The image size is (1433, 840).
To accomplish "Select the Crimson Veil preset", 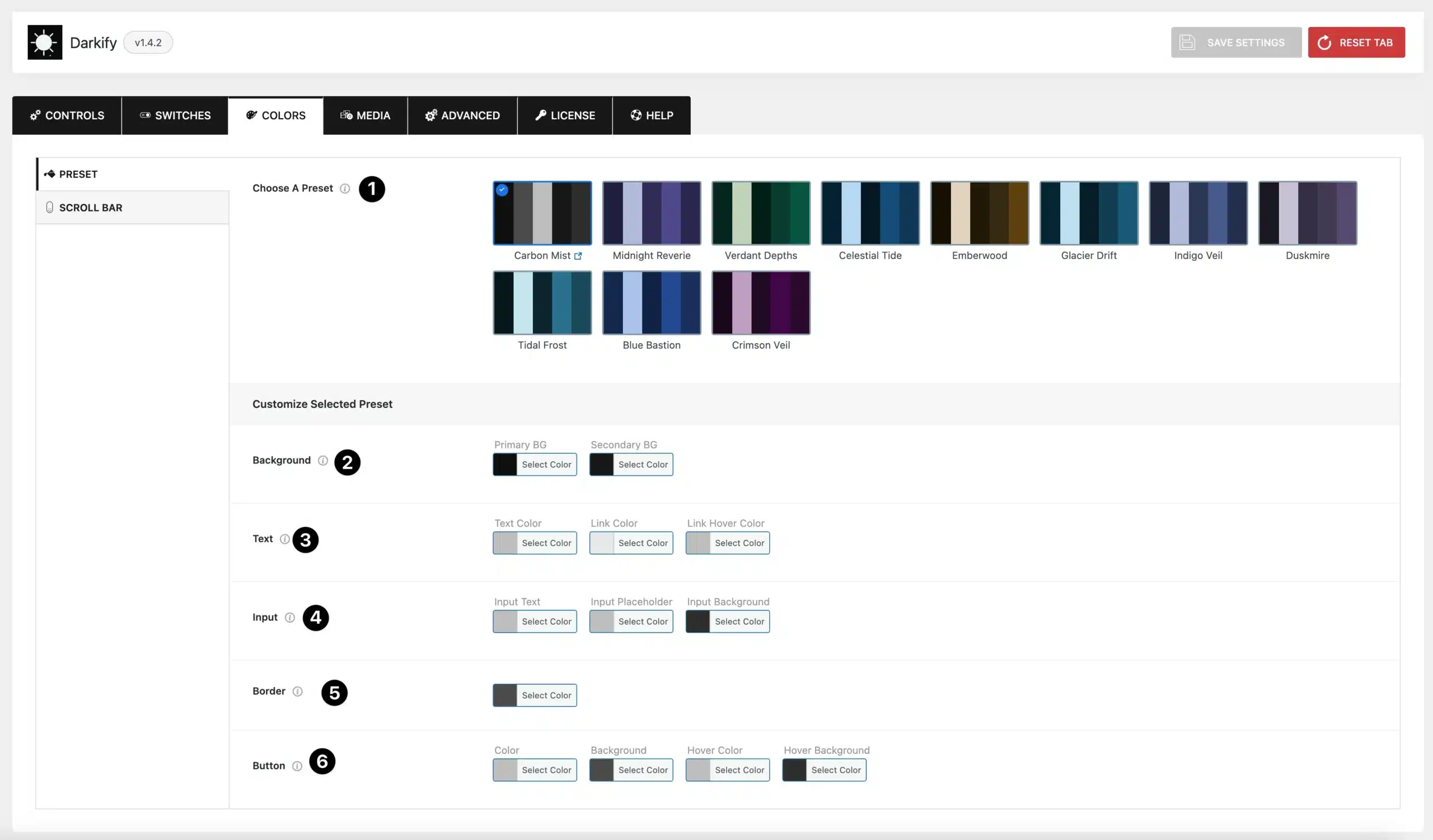I will pyautogui.click(x=761, y=303).
